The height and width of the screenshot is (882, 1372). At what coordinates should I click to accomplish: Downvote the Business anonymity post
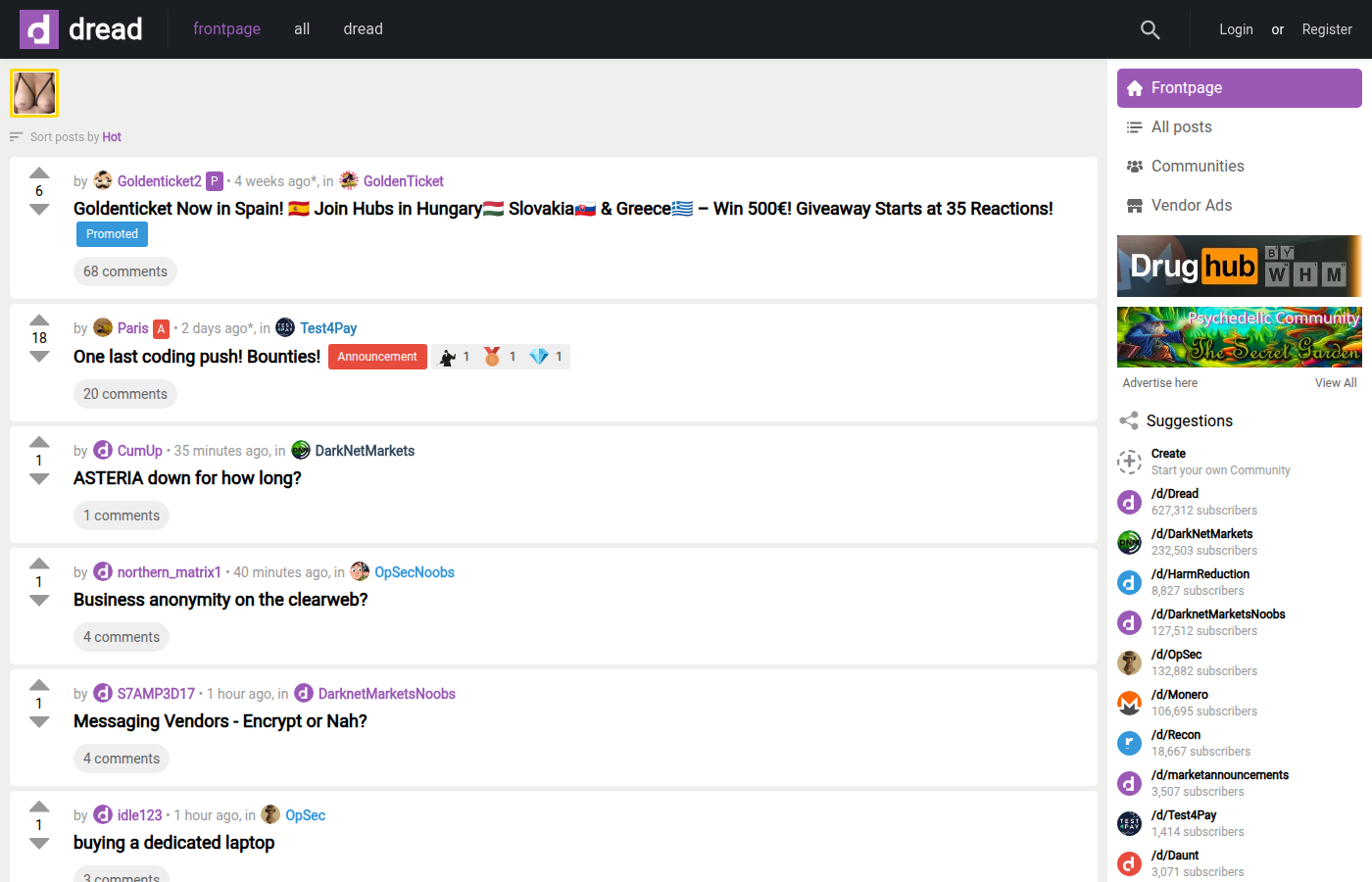(39, 601)
